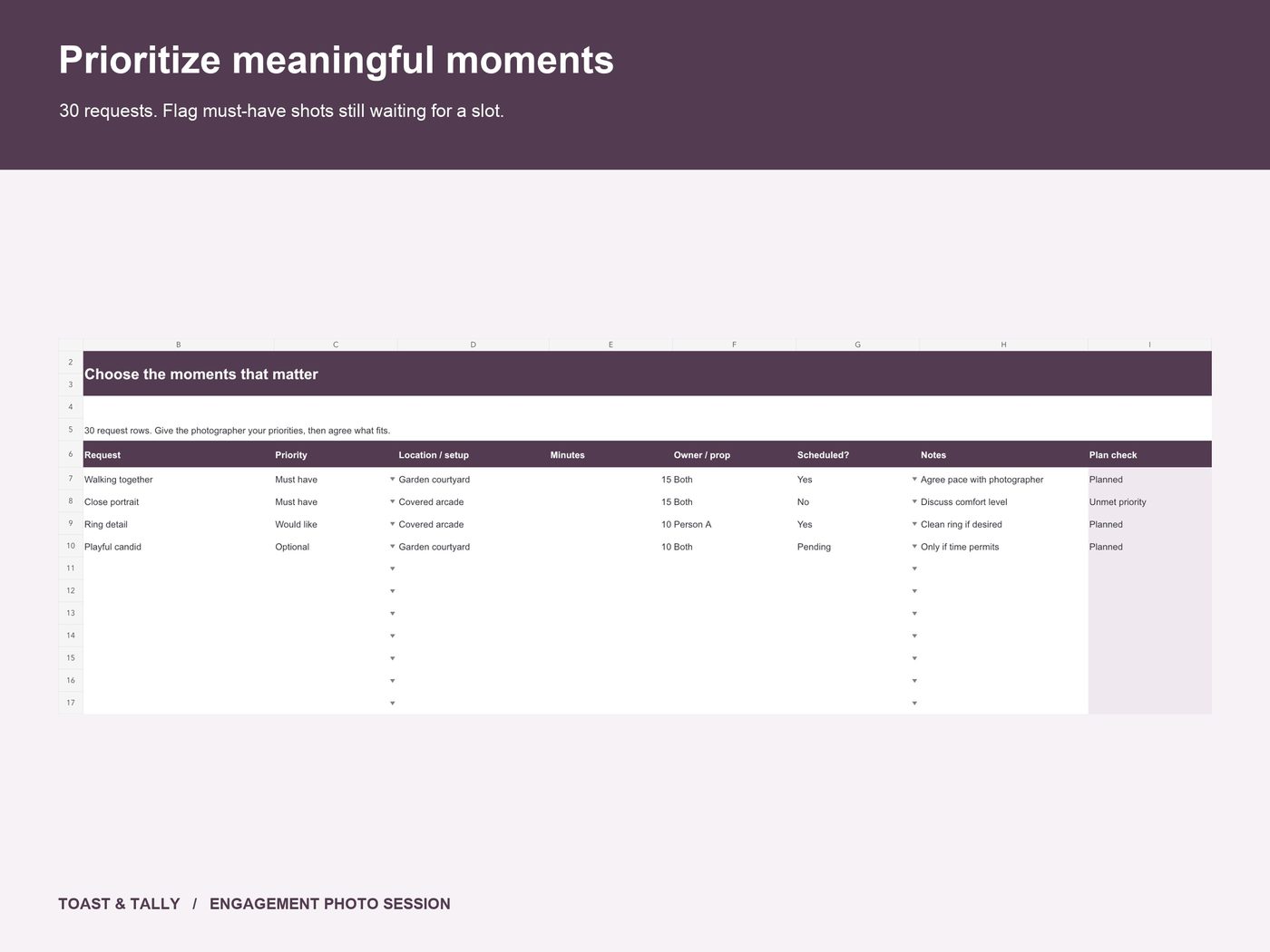Select column B header

point(179,345)
